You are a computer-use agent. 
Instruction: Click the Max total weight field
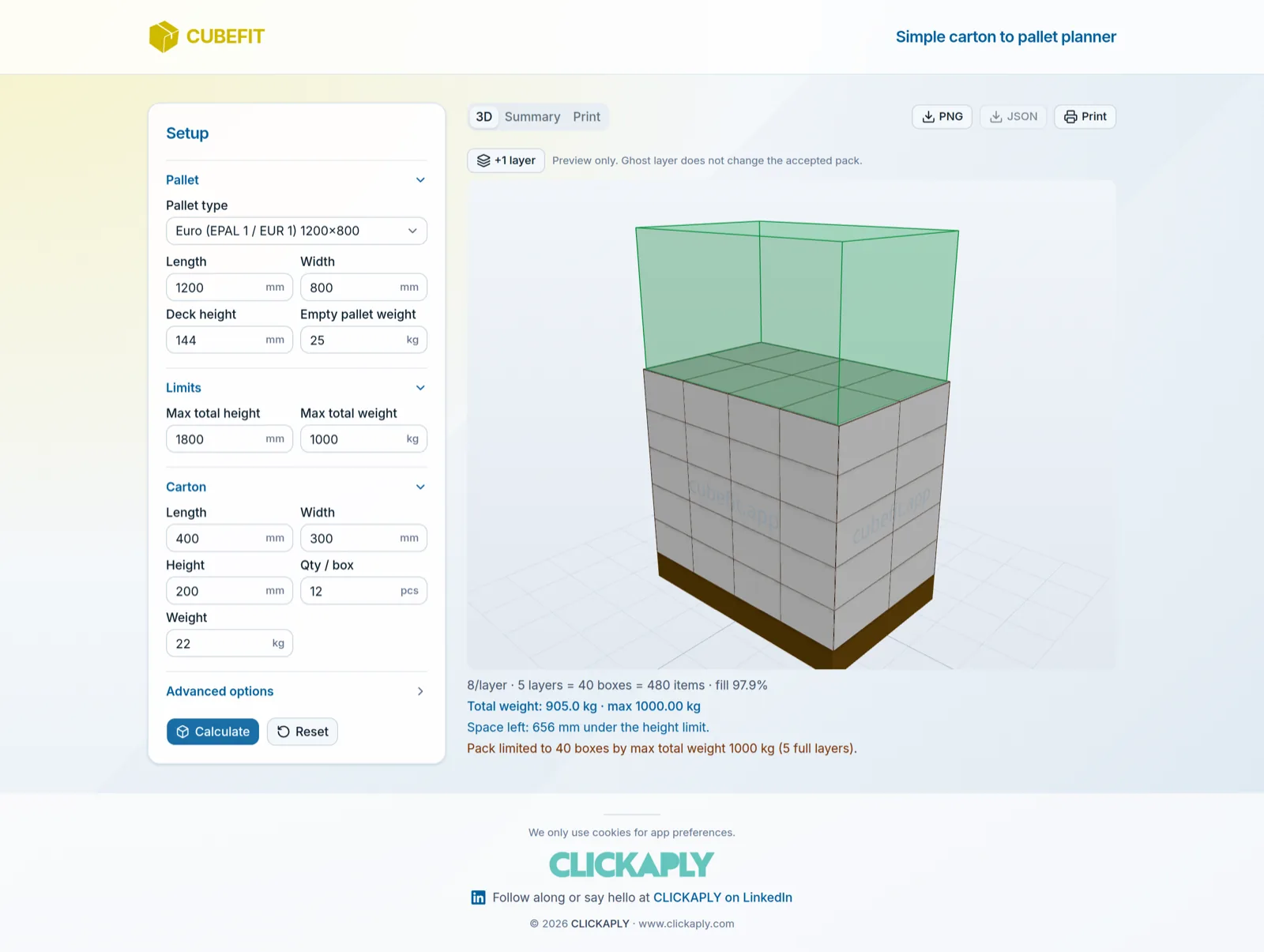pyautogui.click(x=363, y=439)
